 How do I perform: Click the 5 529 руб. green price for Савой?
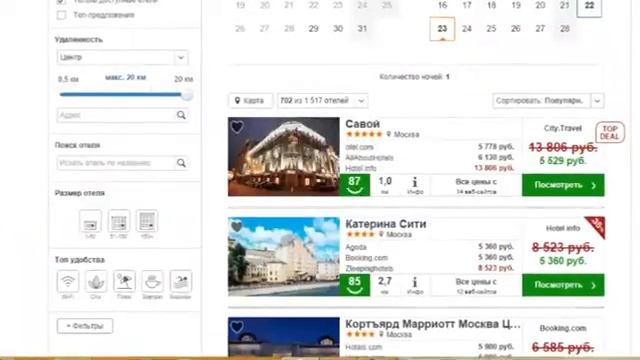(562, 161)
